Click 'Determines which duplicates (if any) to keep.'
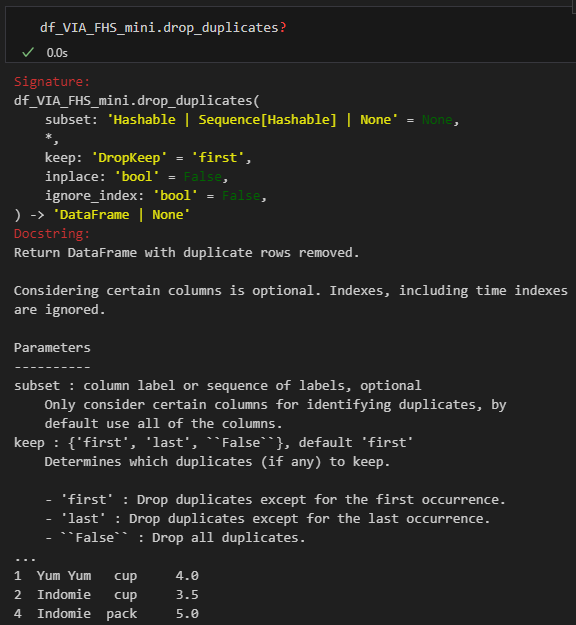The height and width of the screenshot is (625, 576). (x=217, y=462)
